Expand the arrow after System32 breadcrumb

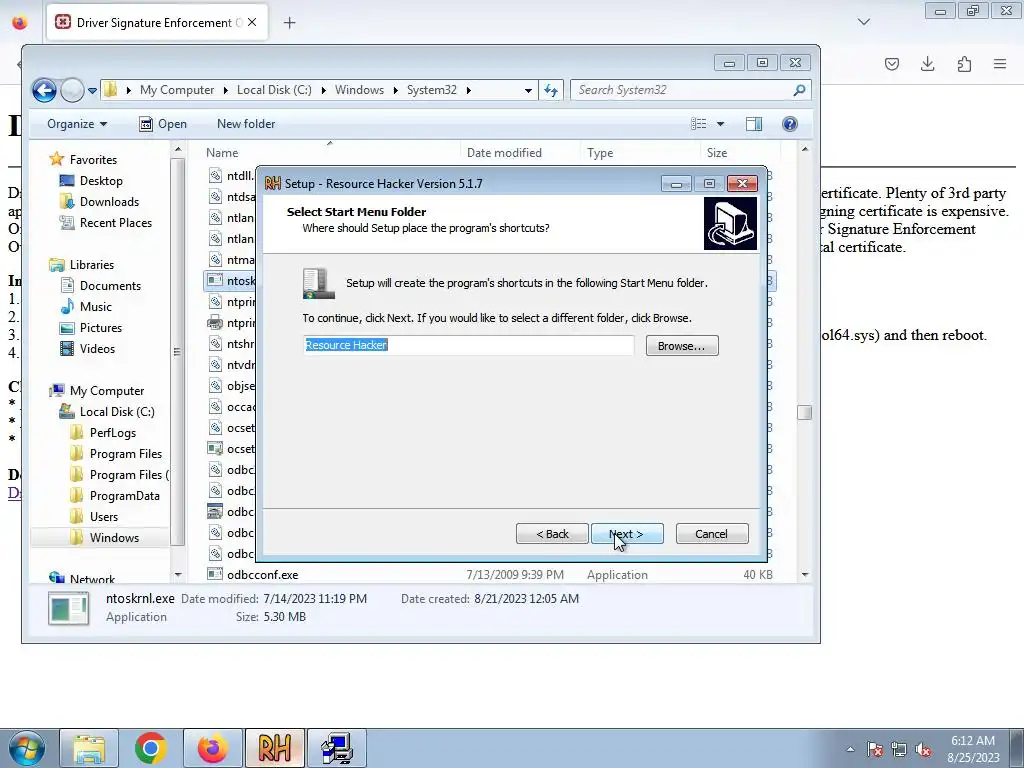[x=468, y=90]
